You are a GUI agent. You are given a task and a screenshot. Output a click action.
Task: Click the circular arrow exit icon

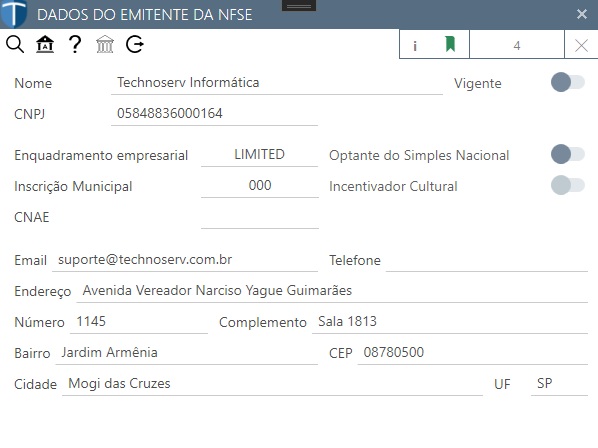[135, 44]
